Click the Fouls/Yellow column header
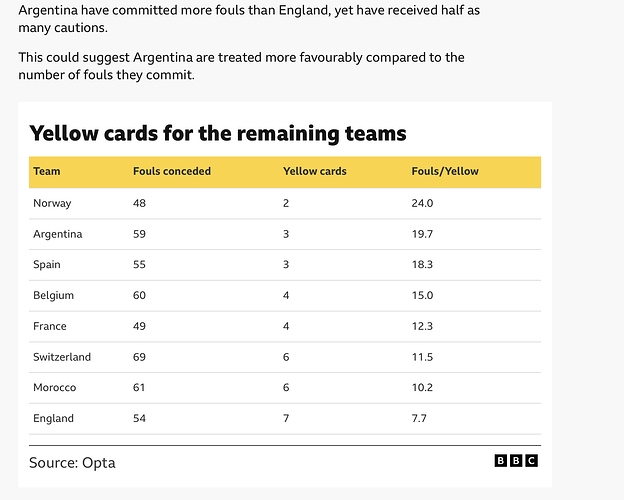The width and height of the screenshot is (624, 500). (x=445, y=171)
